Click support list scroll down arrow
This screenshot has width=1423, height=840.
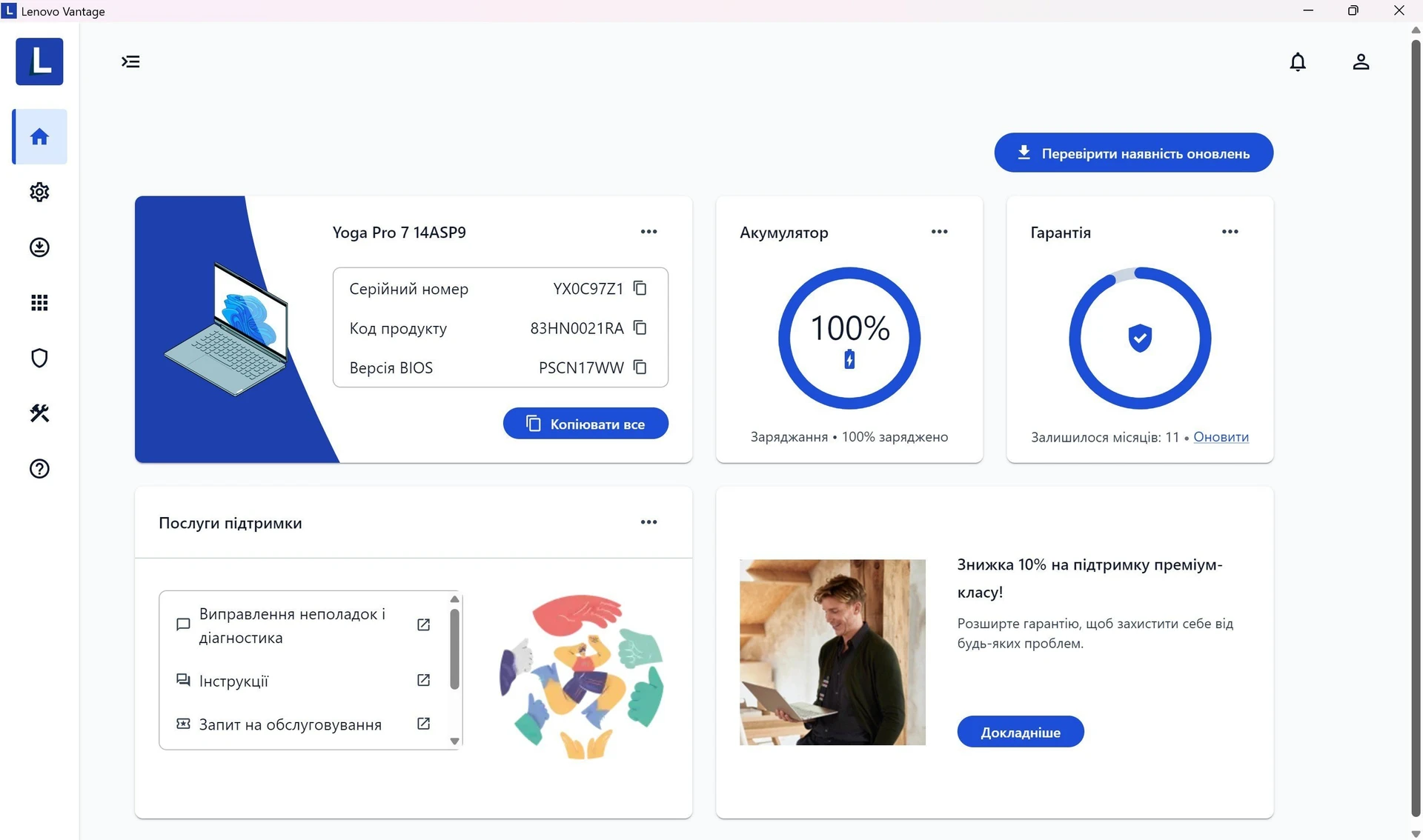(x=455, y=741)
